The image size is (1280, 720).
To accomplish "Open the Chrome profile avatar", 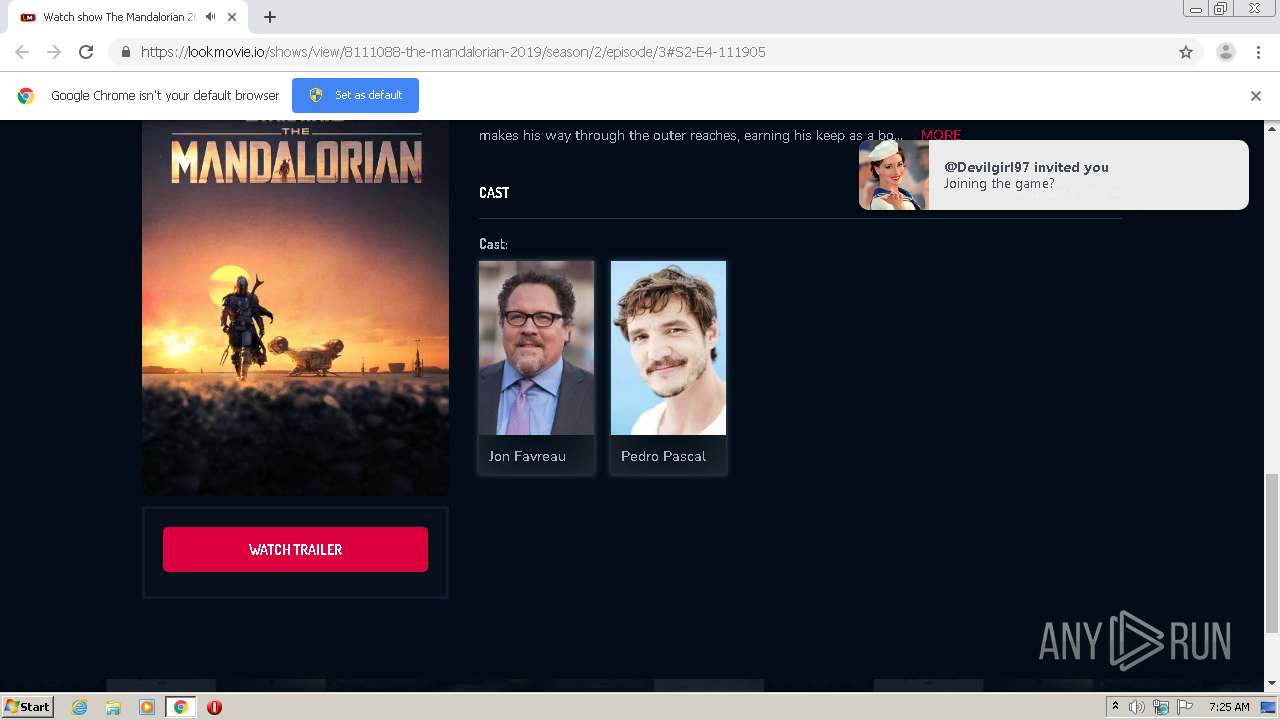I will (1226, 52).
